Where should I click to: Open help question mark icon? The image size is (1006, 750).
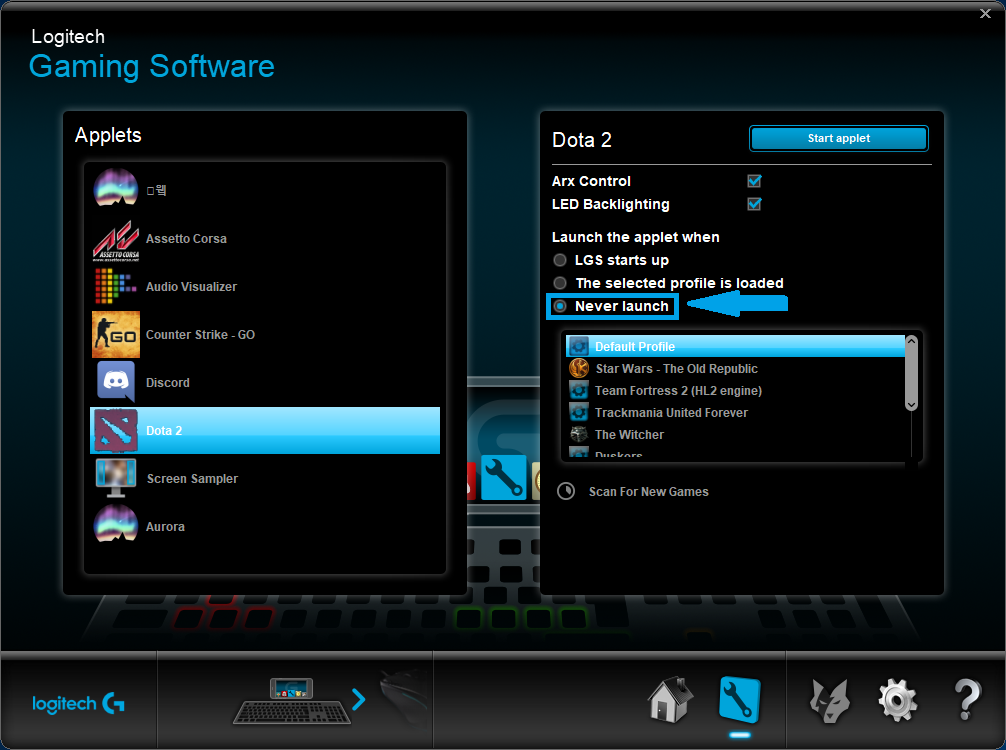click(967, 700)
